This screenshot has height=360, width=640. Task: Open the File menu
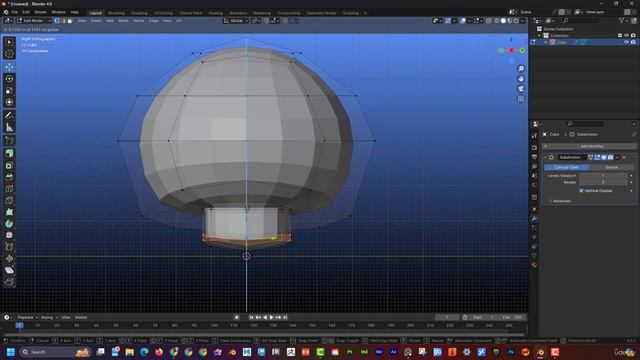[x=14, y=12]
